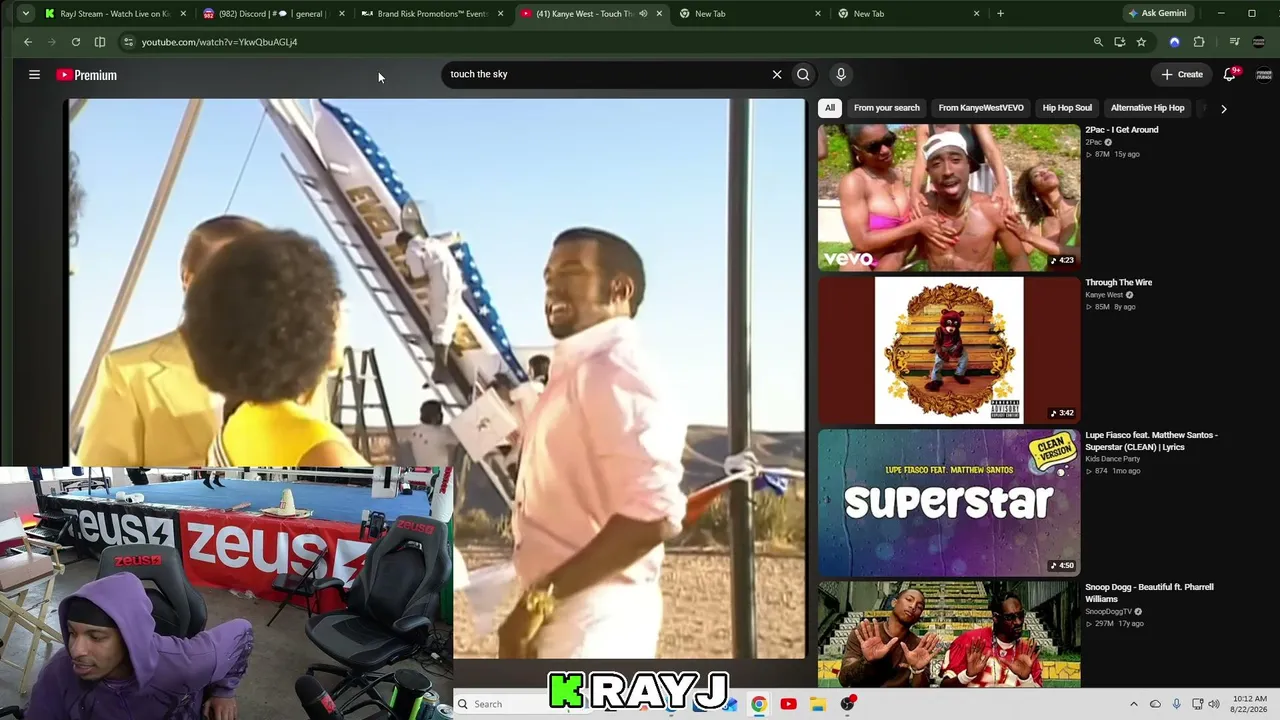Install or cast via address bar screen icon
Image resolution: width=1280 pixels, height=720 pixels.
coord(1119,42)
